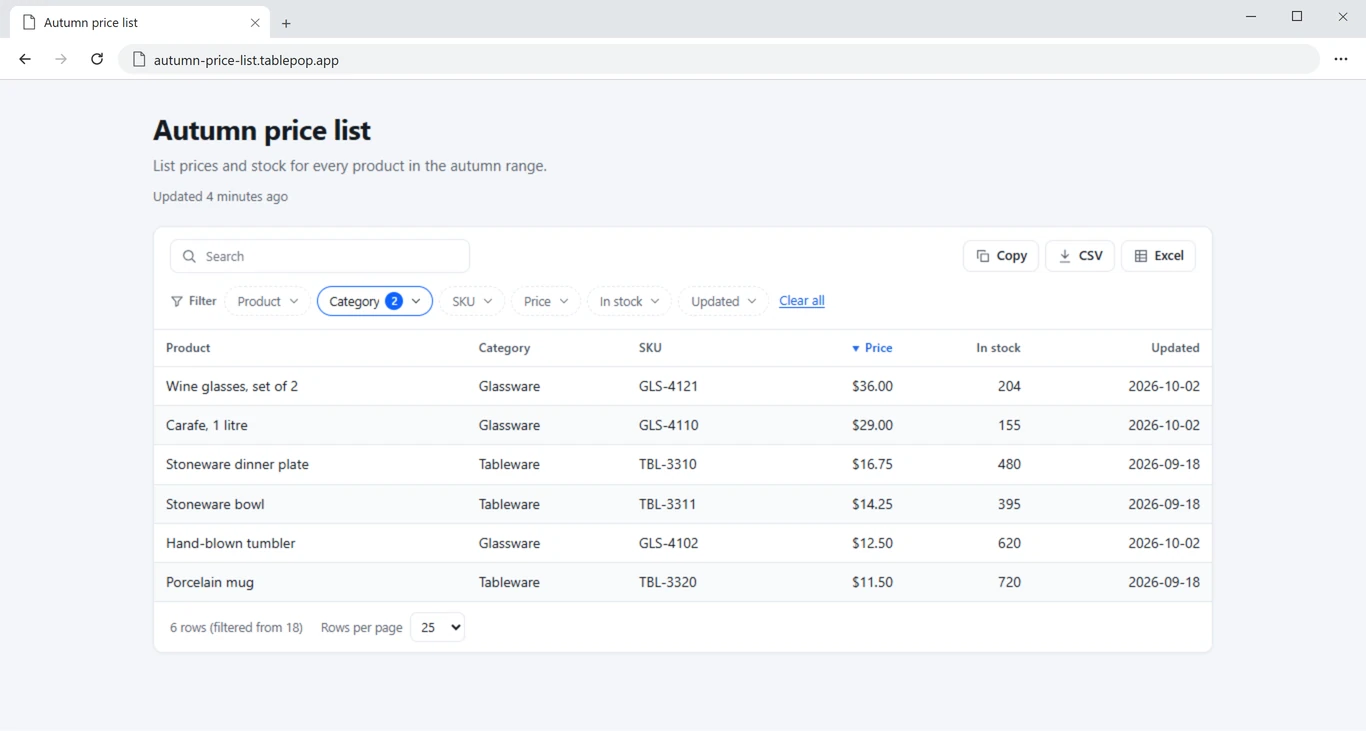This screenshot has width=1366, height=731.
Task: Open the Product filter dropdown
Action: coord(267,301)
